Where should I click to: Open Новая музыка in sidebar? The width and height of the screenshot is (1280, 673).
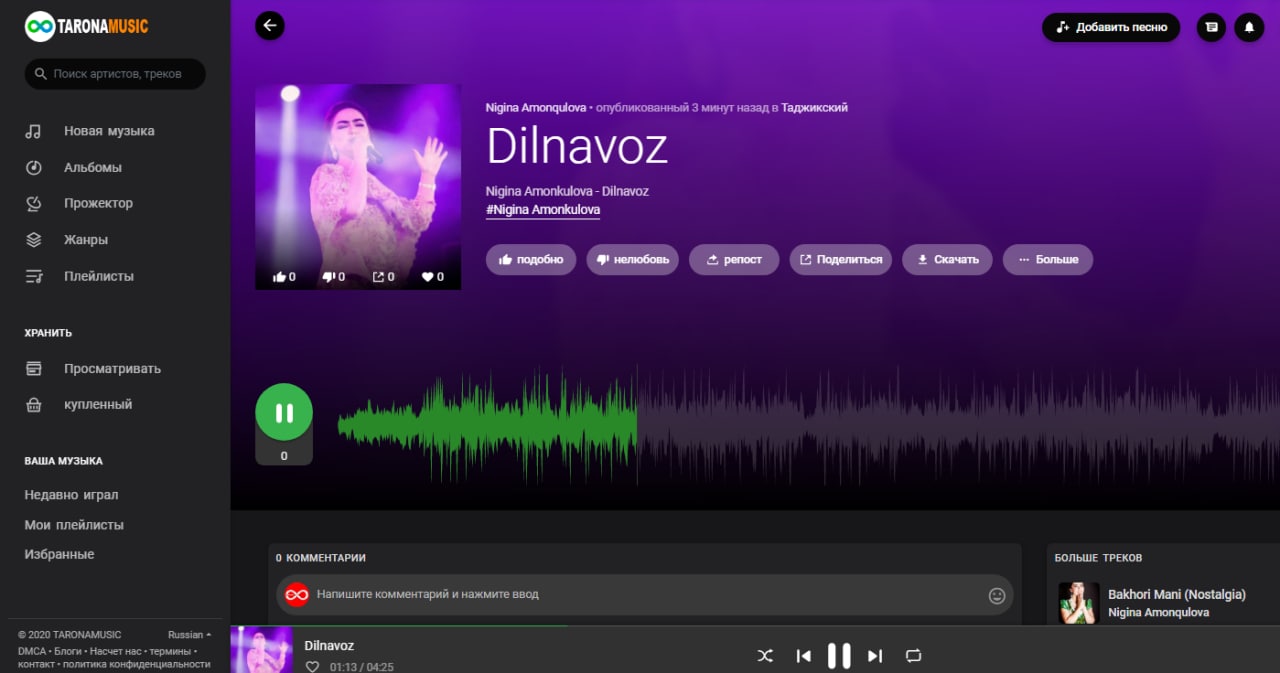(109, 131)
